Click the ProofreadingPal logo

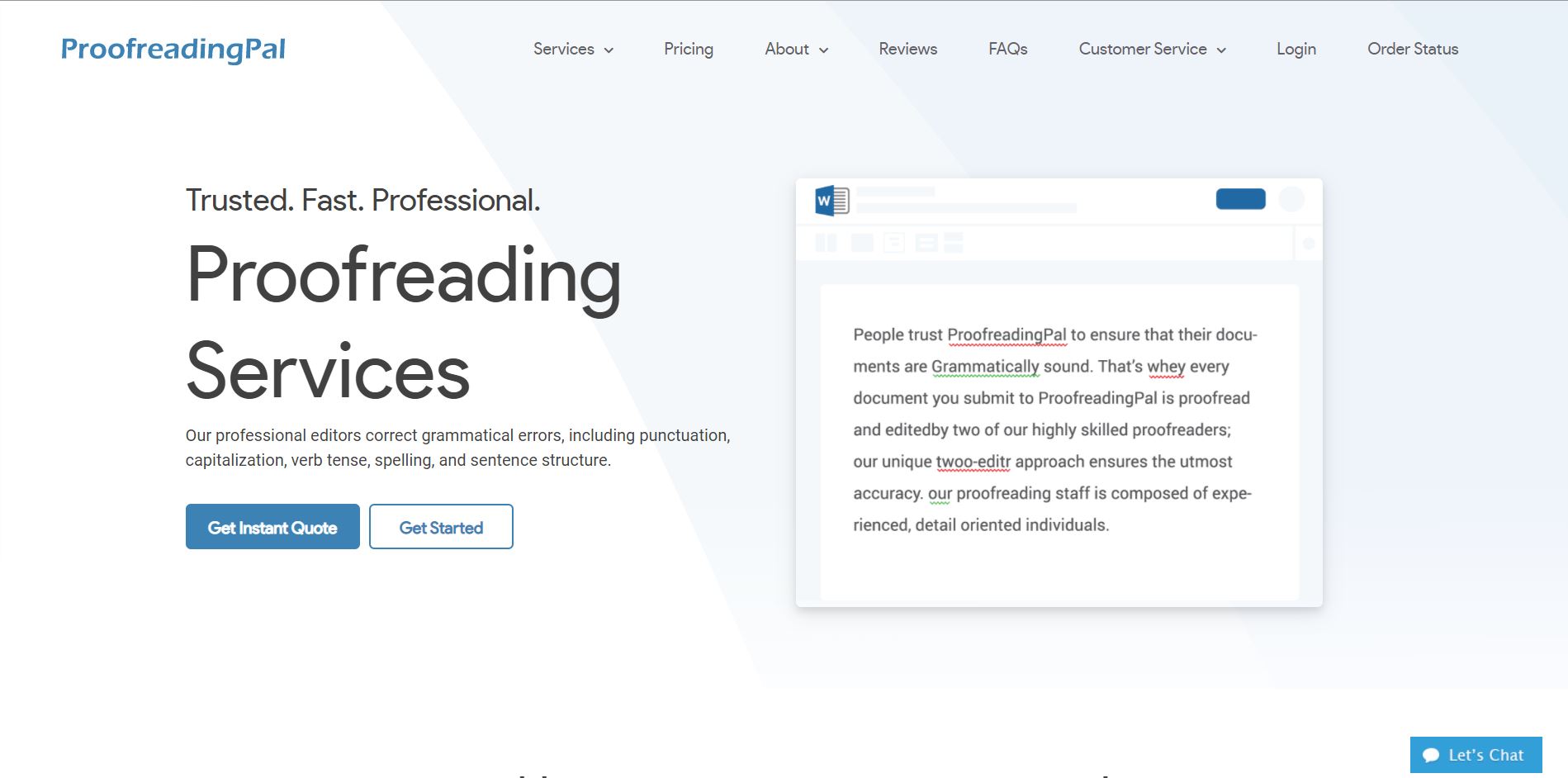(173, 50)
